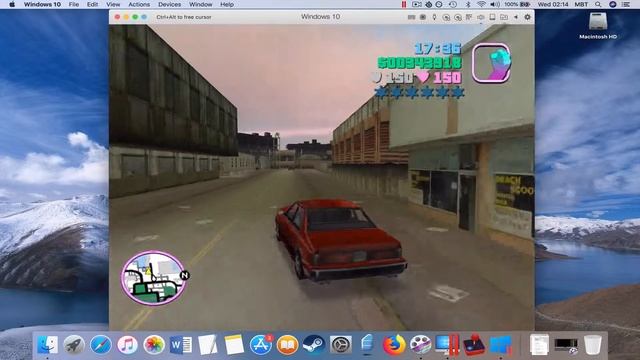The height and width of the screenshot is (360, 640).
Task: Click the red Parallels menu bar icon
Action: pyautogui.click(x=404, y=4)
